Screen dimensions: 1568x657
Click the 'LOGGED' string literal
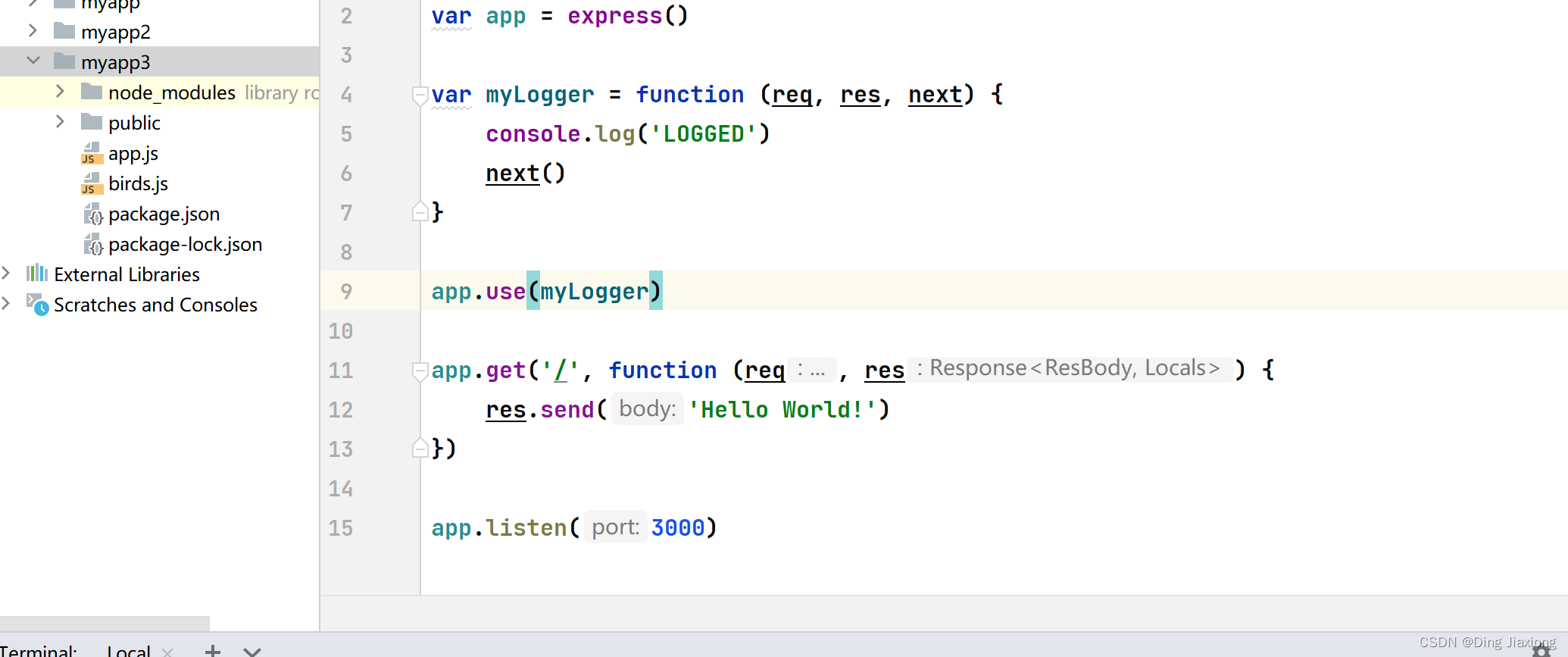pos(703,134)
